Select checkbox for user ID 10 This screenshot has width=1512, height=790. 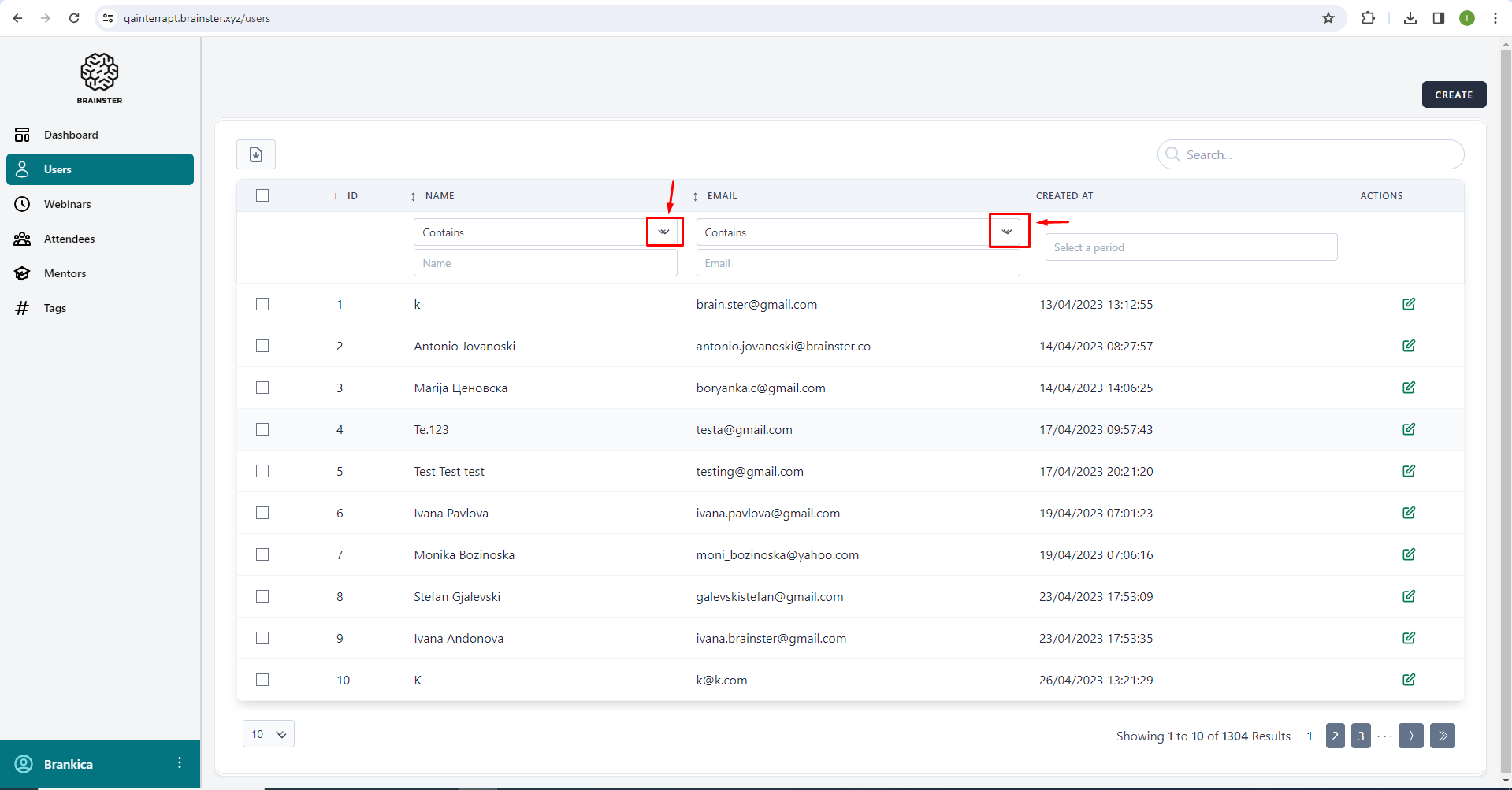(262, 680)
